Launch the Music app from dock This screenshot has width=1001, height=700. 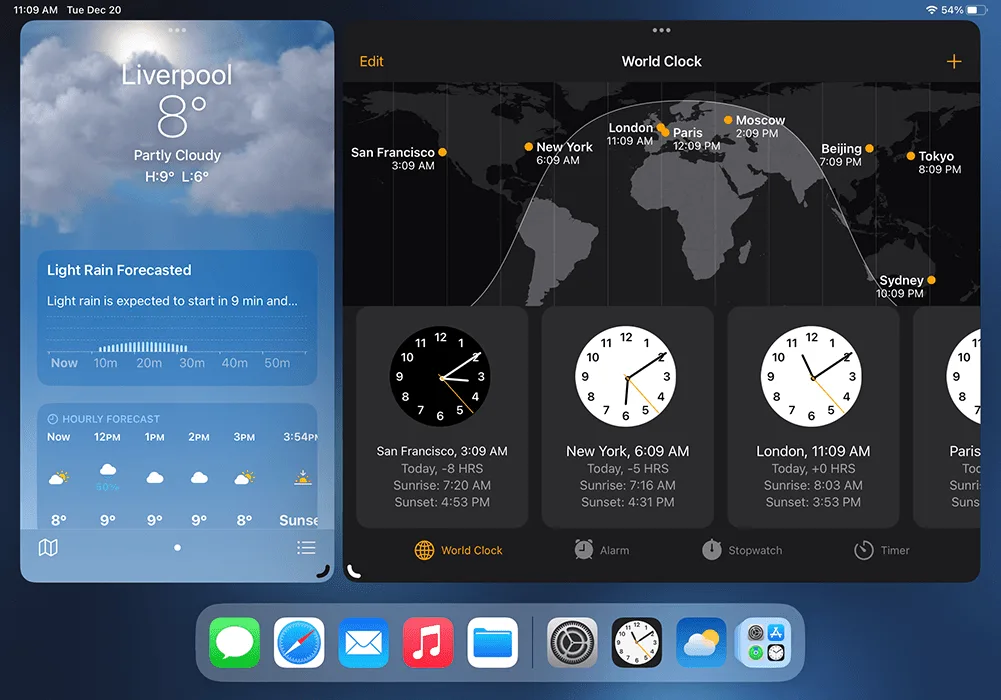tap(428, 642)
